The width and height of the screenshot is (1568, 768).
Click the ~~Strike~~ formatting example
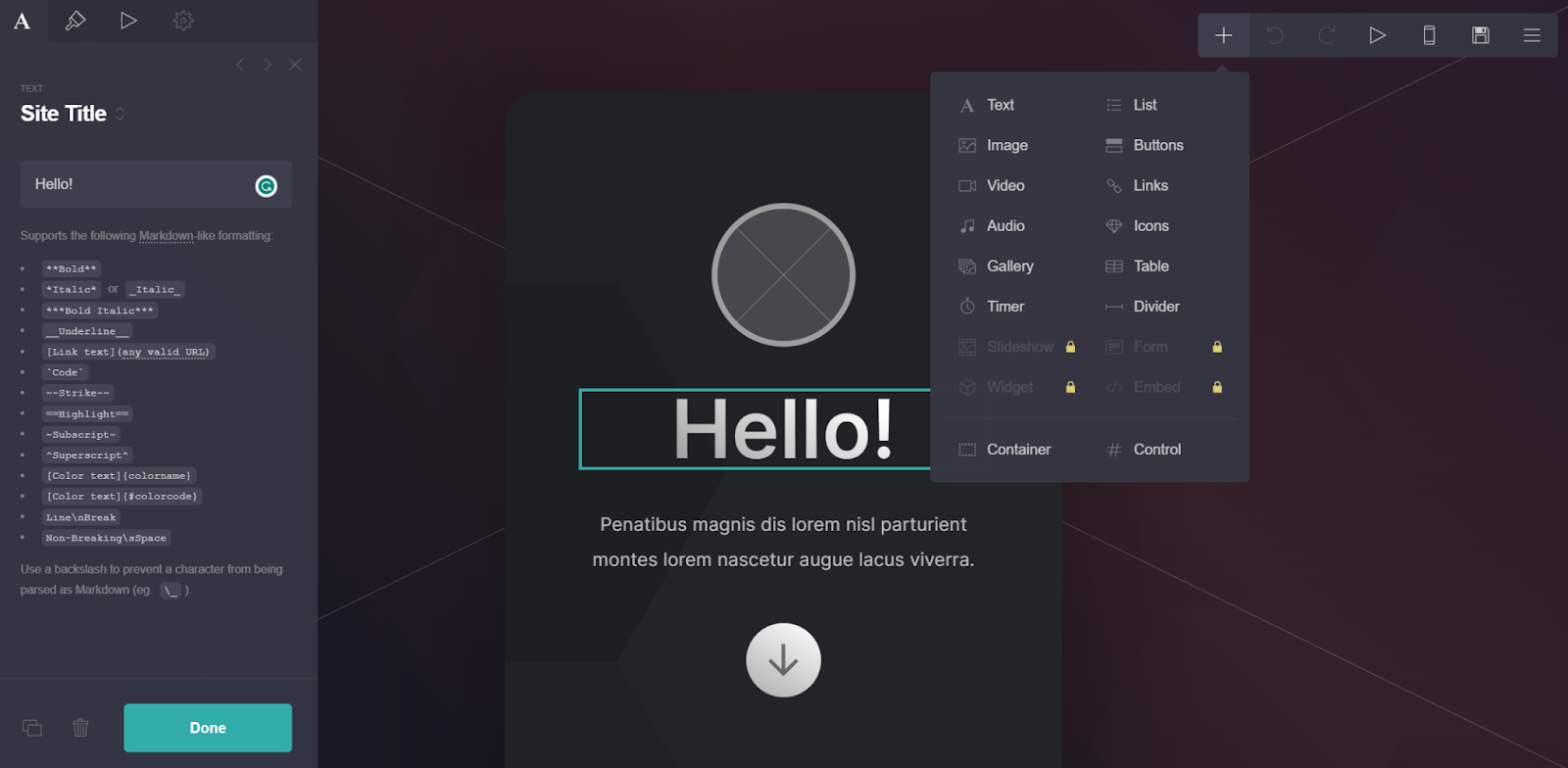pyautogui.click(x=77, y=393)
